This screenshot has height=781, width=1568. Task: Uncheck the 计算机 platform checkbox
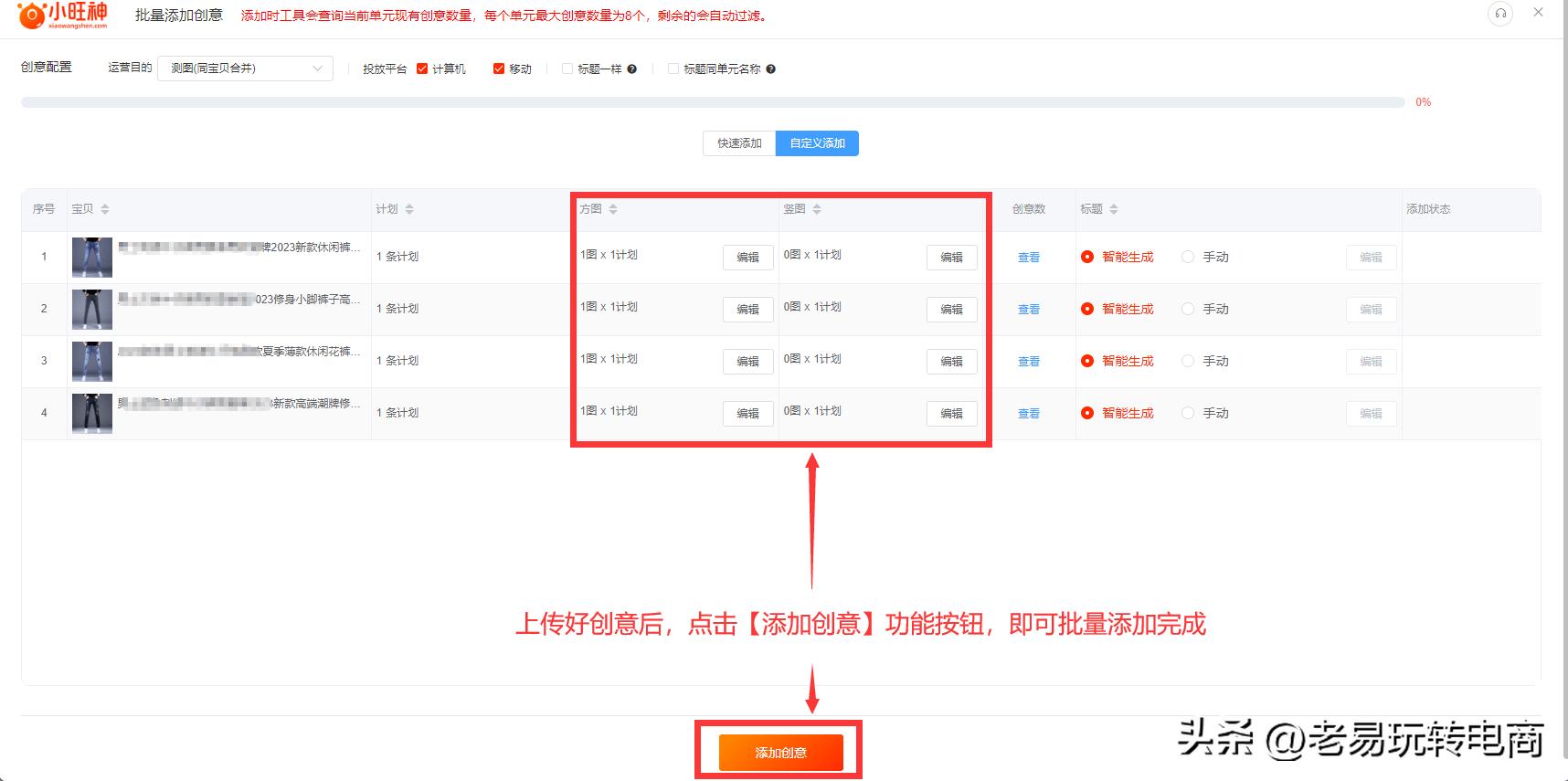click(422, 69)
